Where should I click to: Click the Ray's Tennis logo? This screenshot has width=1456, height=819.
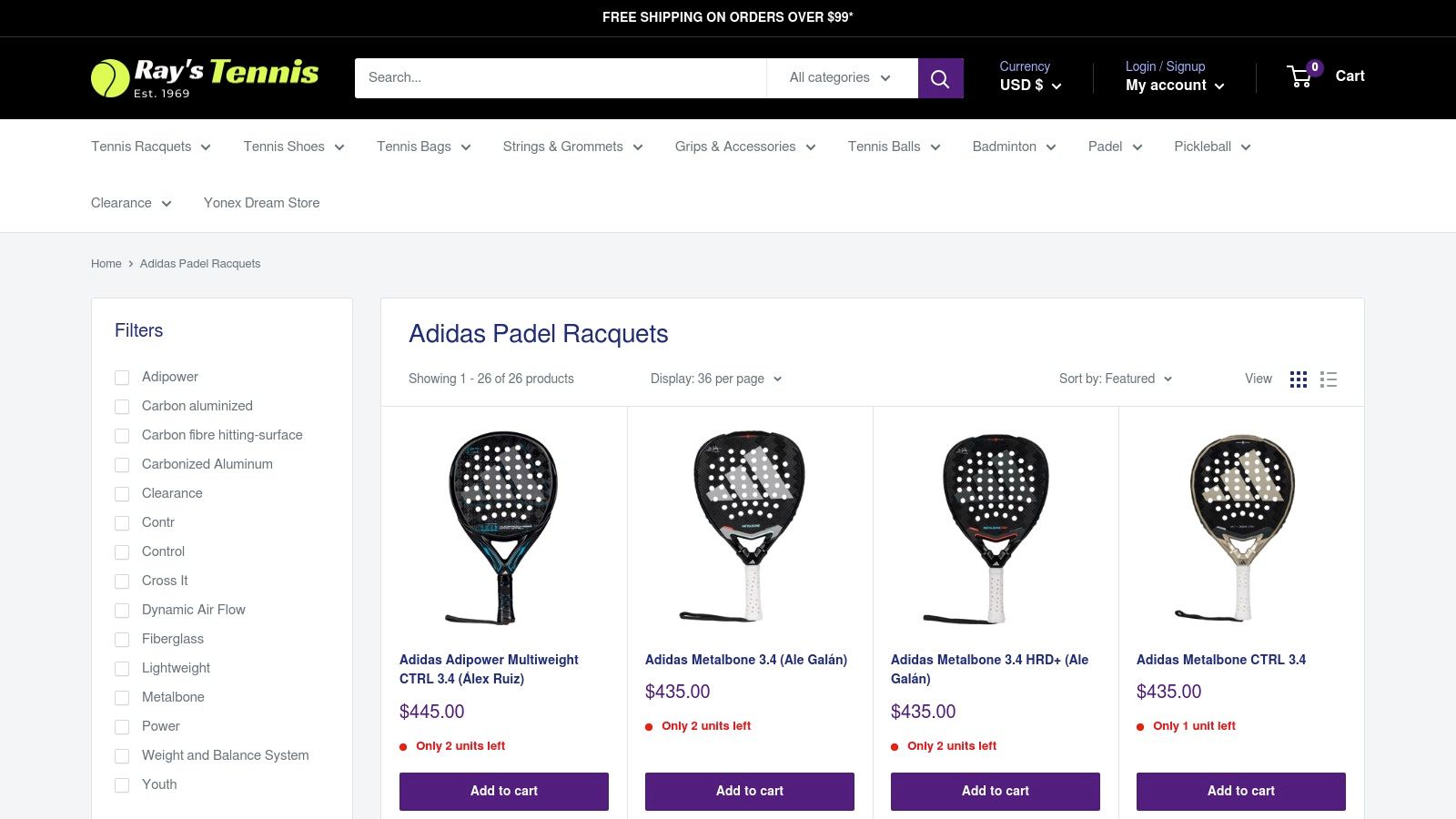(205, 77)
